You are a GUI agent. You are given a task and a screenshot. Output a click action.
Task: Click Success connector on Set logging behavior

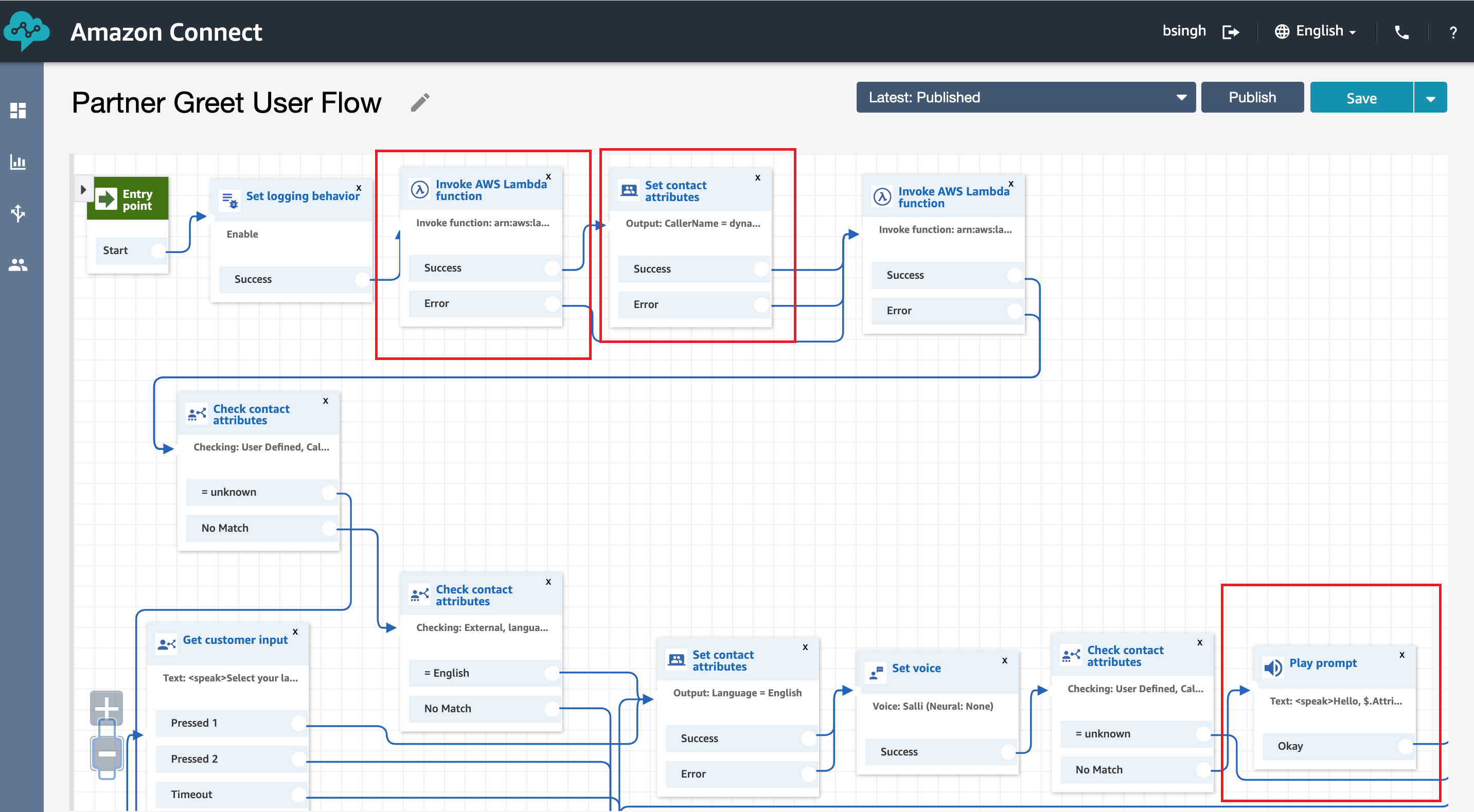click(362, 280)
